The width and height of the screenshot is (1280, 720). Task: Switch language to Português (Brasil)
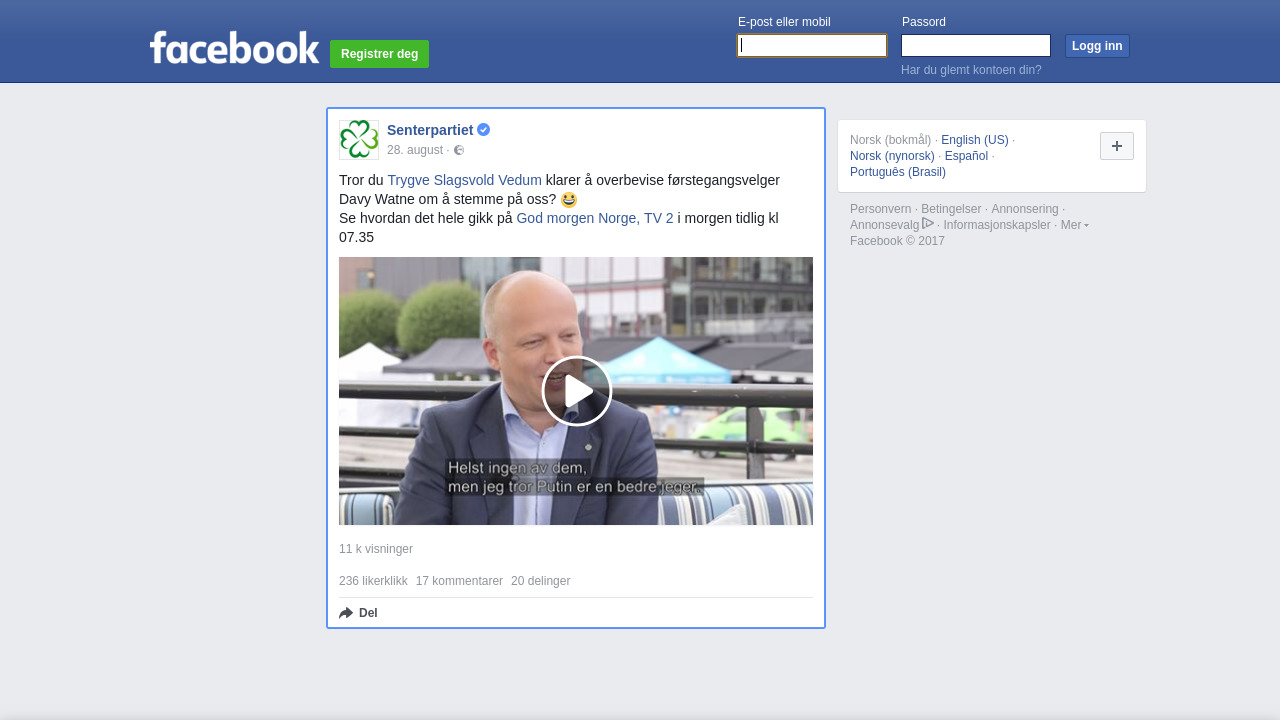pyautogui.click(x=898, y=172)
